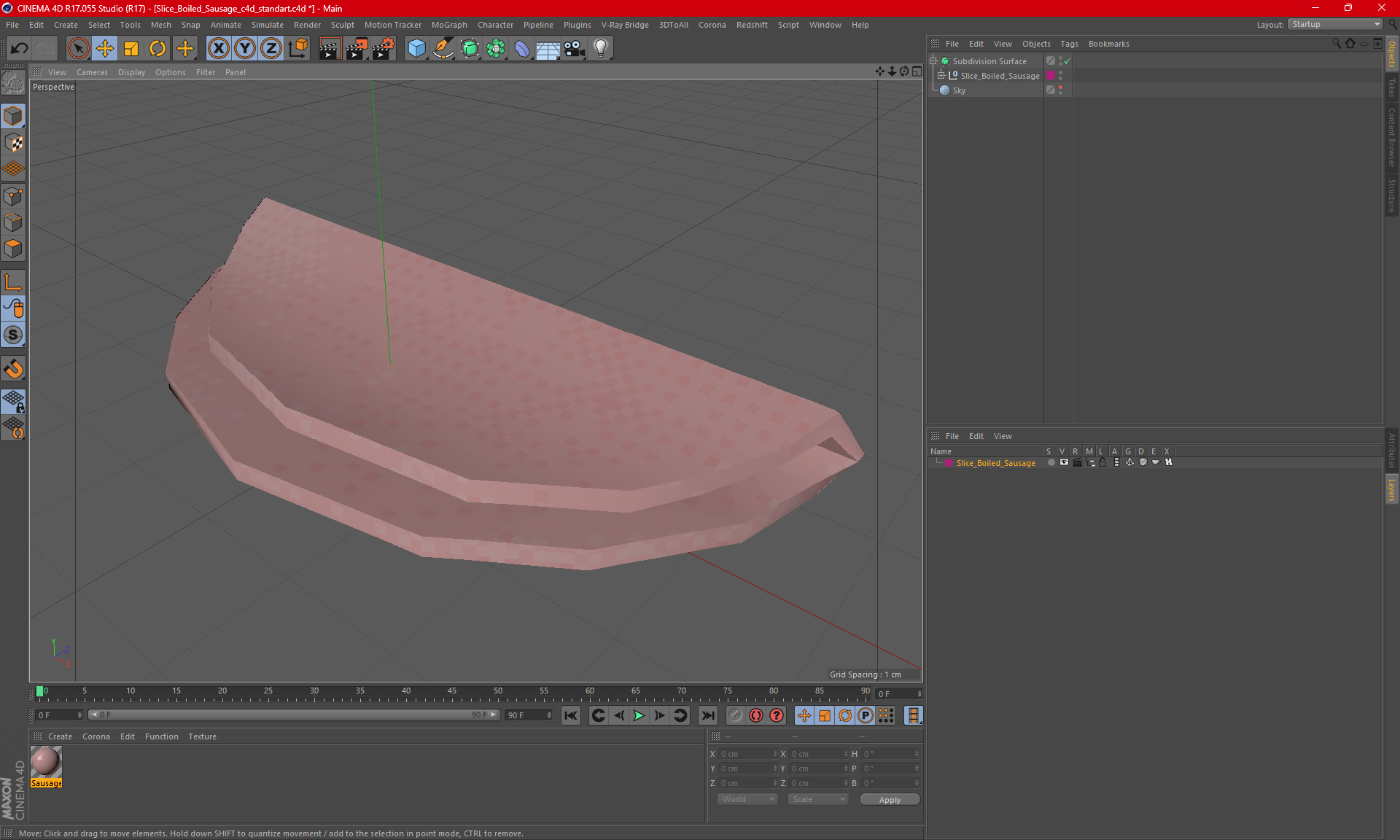Open material manager Texture menu

point(202,736)
